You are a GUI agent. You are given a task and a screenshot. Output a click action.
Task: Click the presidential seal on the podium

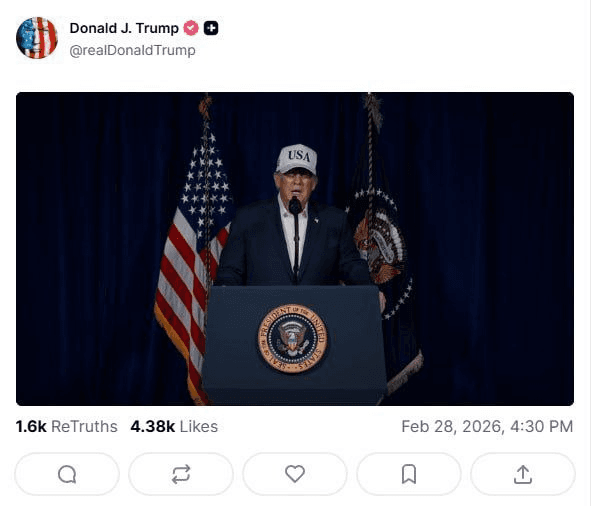coord(293,338)
